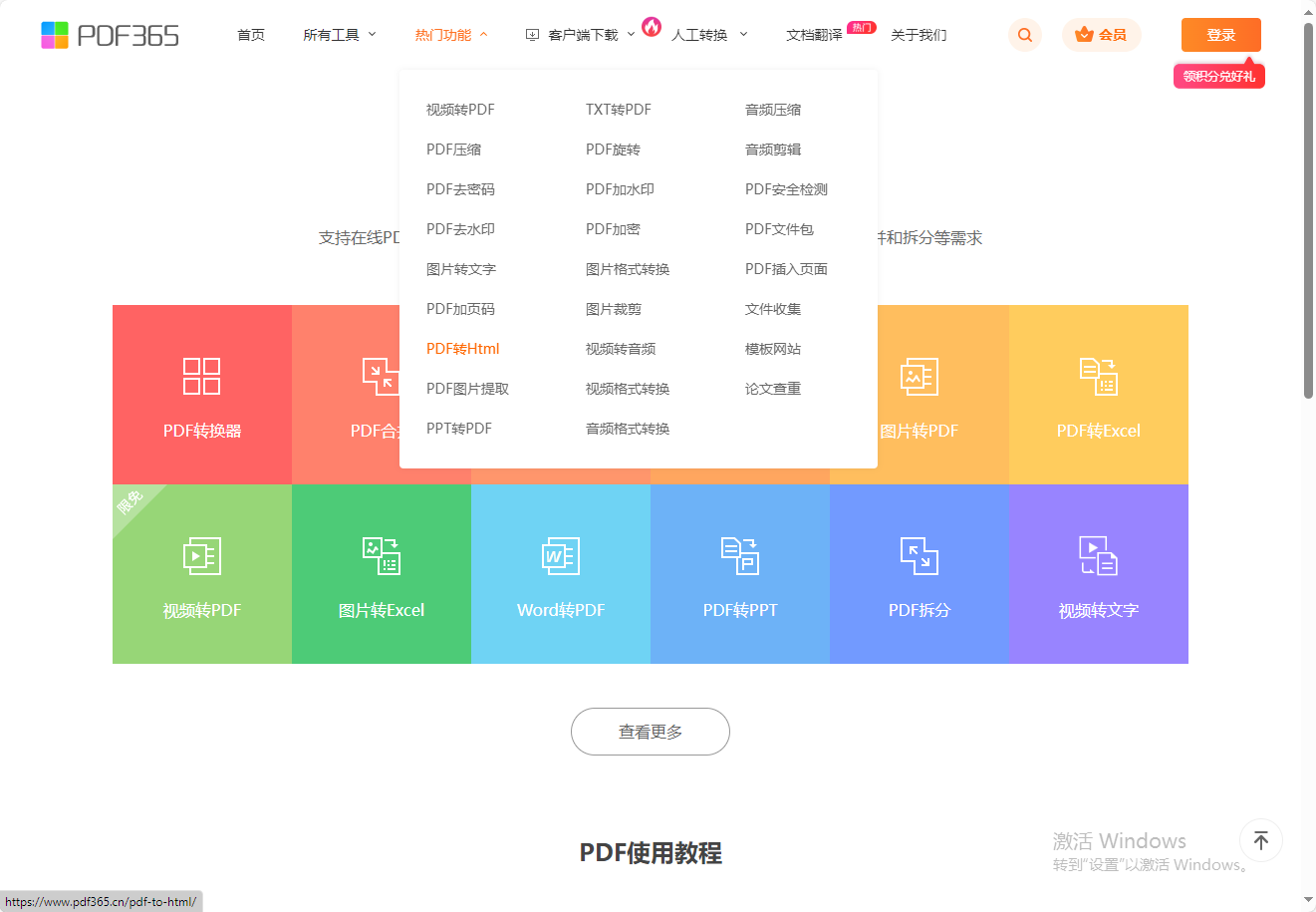This screenshot has height=912, width=1316.
Task: Select 图片转文字 from the menu
Action: pyautogui.click(x=460, y=269)
